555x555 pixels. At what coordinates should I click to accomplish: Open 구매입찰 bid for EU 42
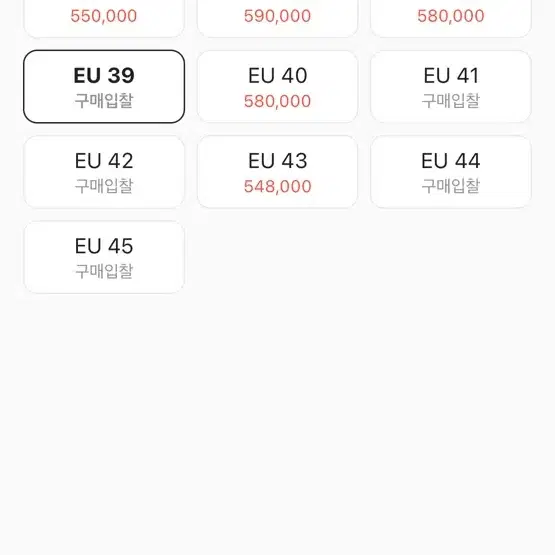click(x=104, y=186)
